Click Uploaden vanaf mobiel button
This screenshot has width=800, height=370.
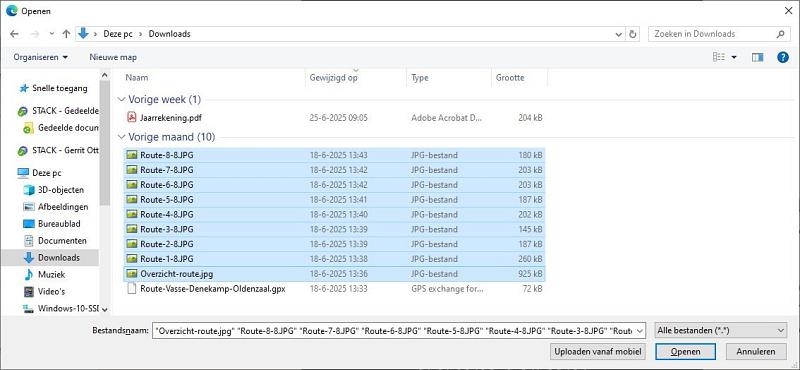(598, 352)
